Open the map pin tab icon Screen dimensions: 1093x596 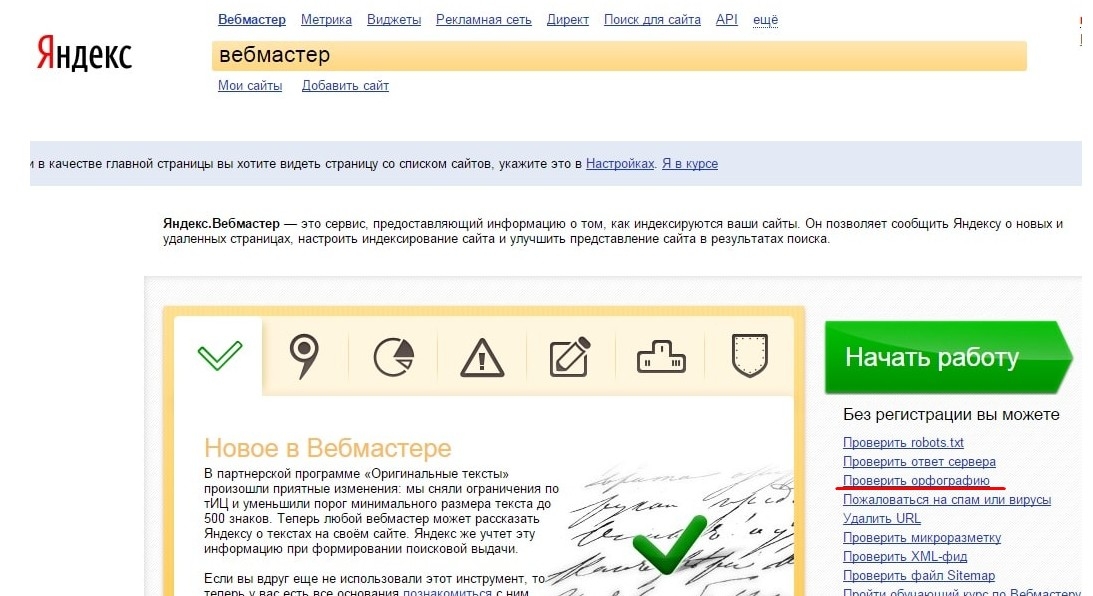click(304, 356)
